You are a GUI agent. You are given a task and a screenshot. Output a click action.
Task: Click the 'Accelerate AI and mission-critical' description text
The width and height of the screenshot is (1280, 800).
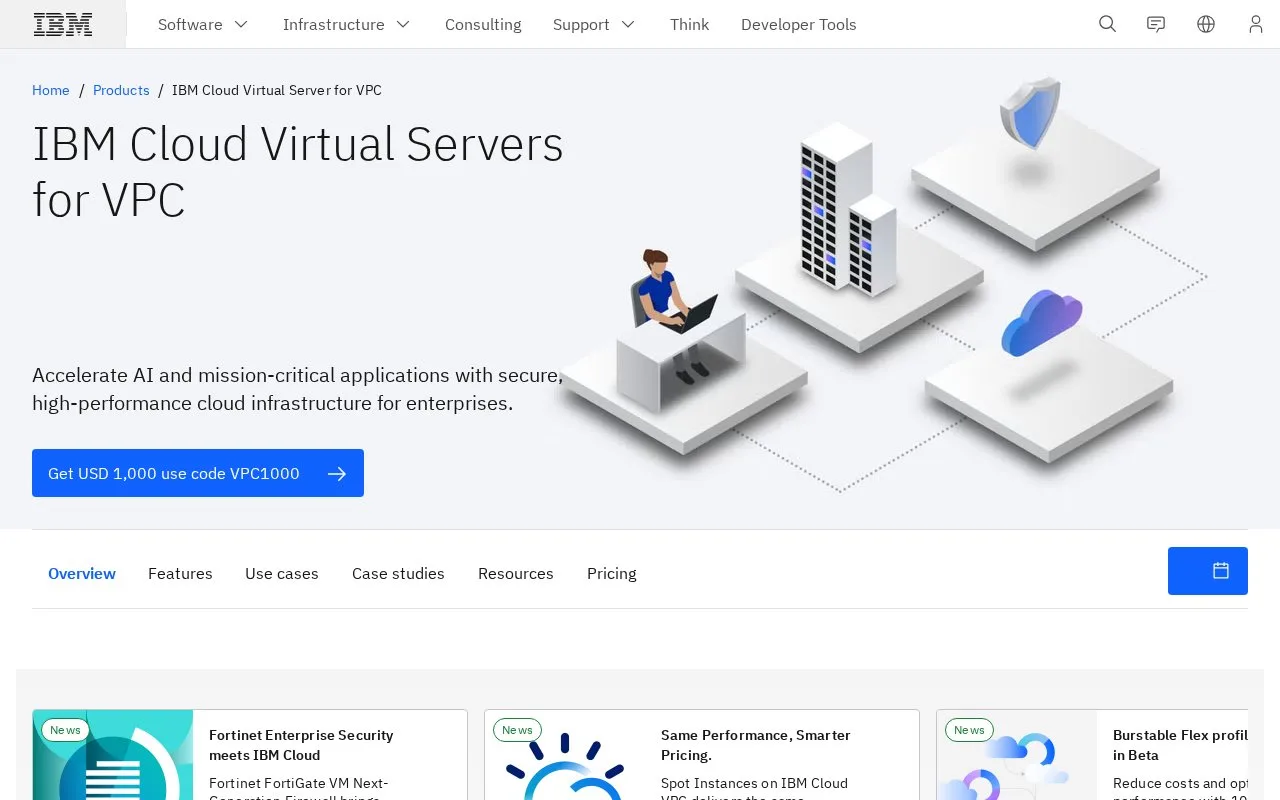298,389
